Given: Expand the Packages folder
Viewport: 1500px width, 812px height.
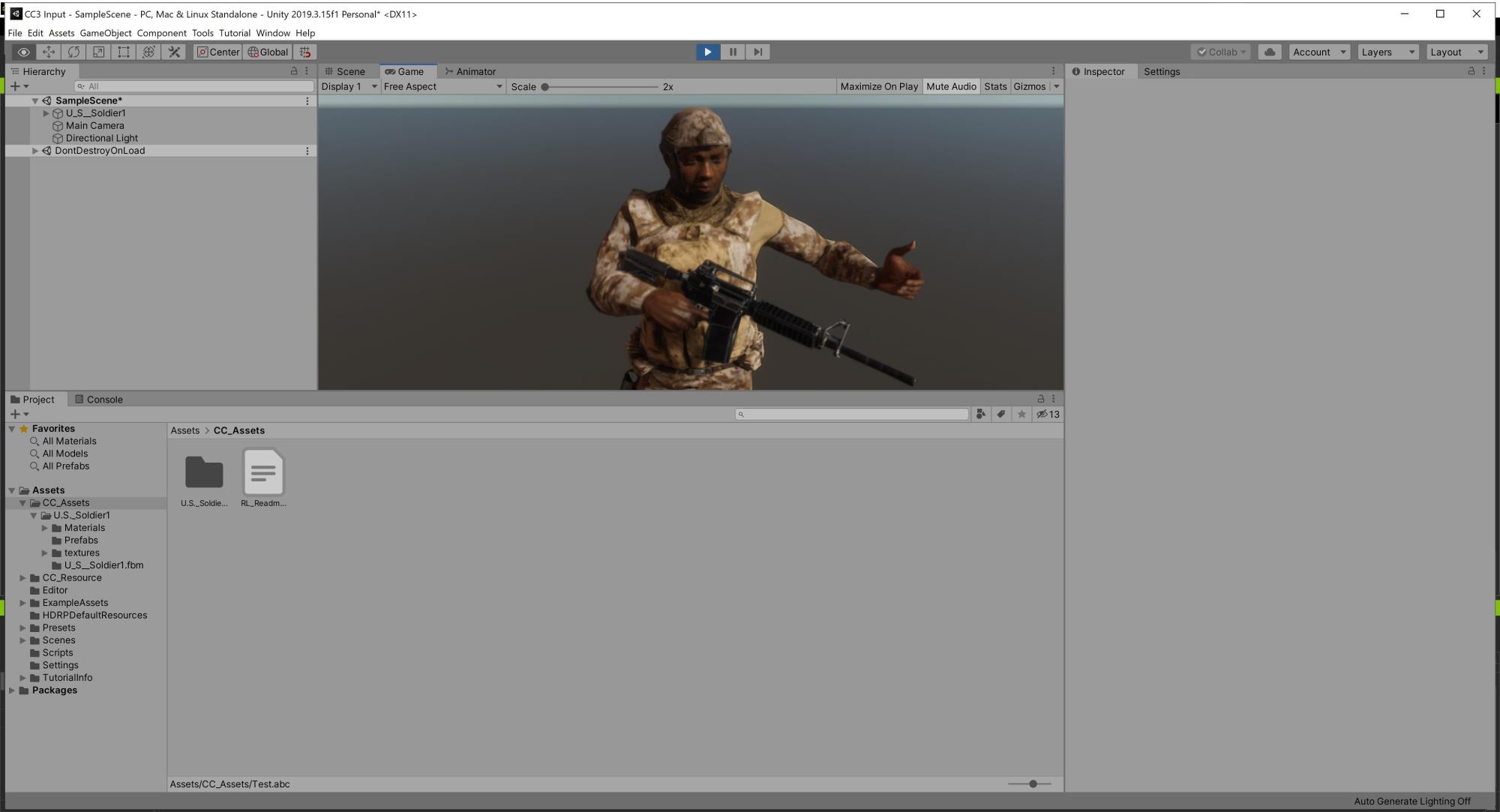Looking at the screenshot, I should click(x=12, y=691).
